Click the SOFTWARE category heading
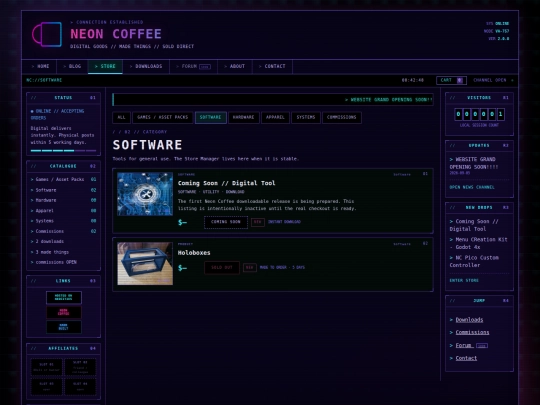 tap(147, 145)
